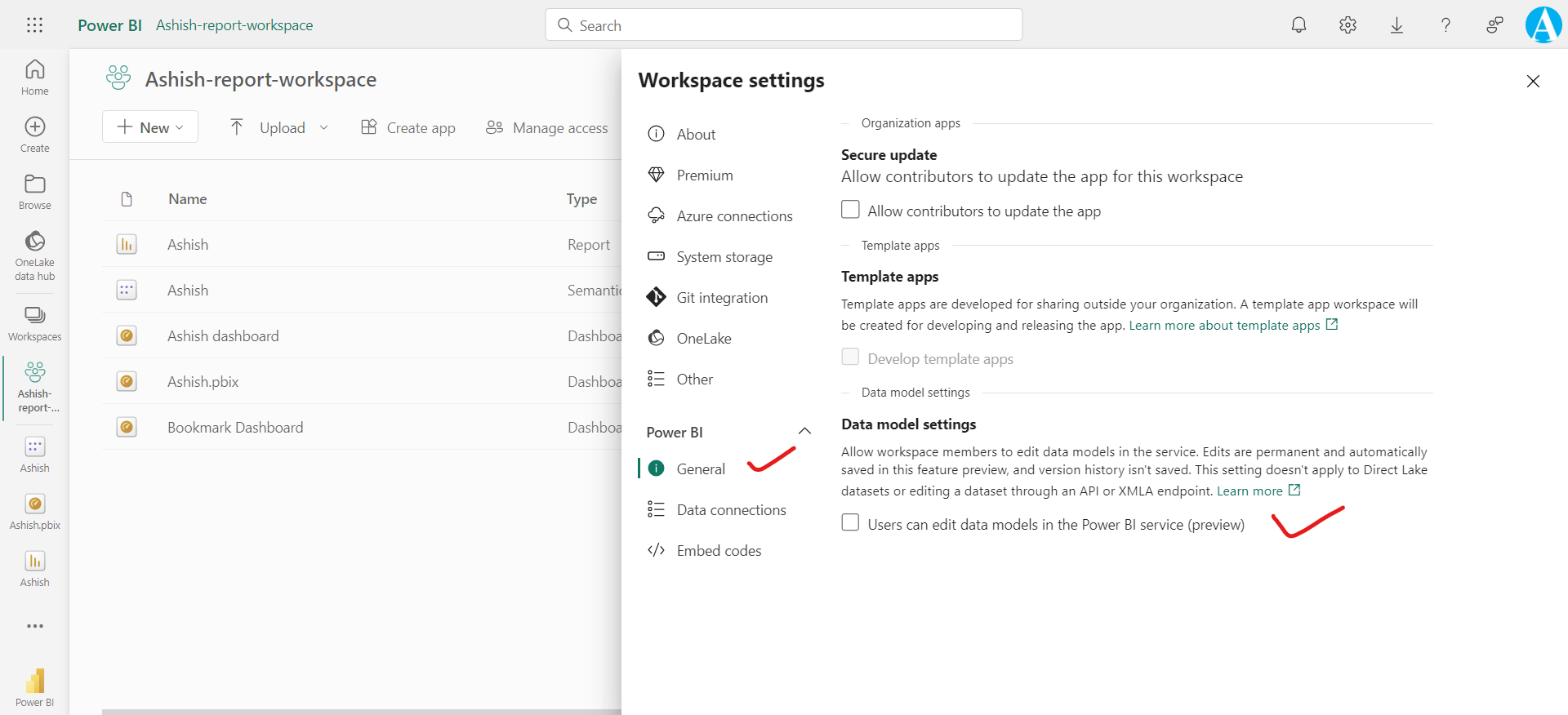Switch to Data connections settings
Image resolution: width=1568 pixels, height=715 pixels.
pyautogui.click(x=730, y=510)
